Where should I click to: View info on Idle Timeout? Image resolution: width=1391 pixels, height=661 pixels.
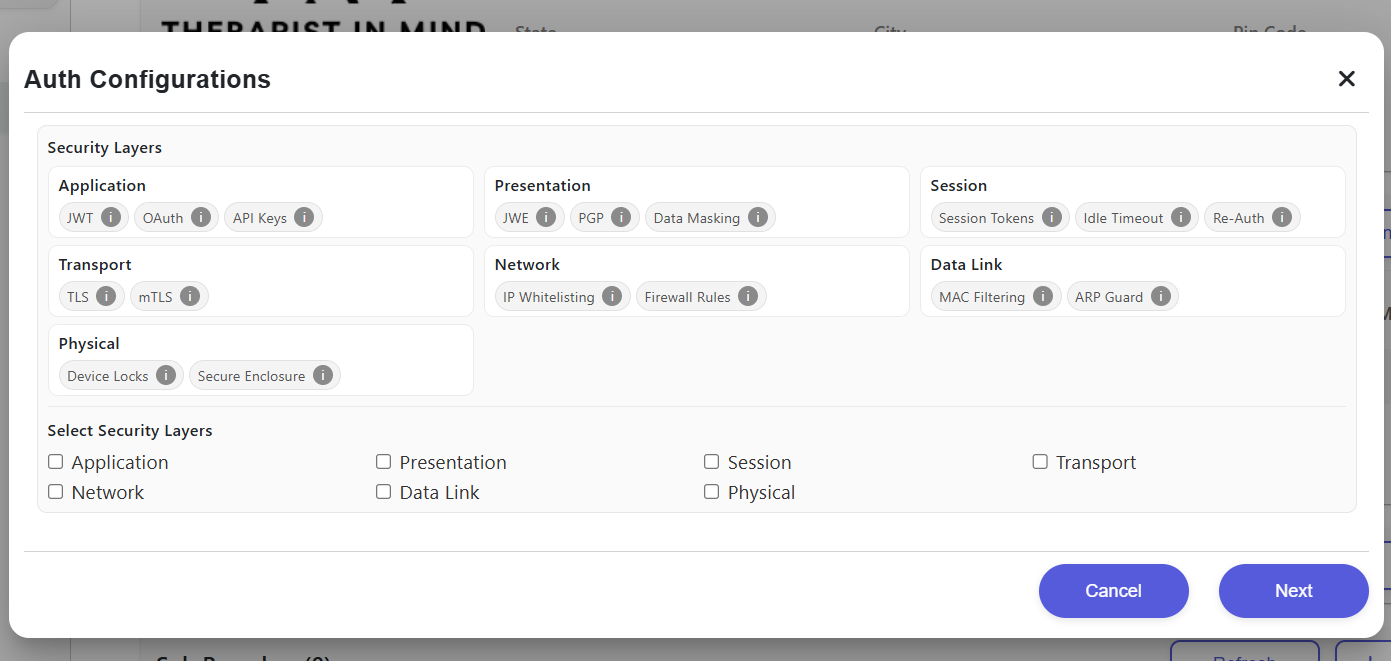click(x=1181, y=217)
